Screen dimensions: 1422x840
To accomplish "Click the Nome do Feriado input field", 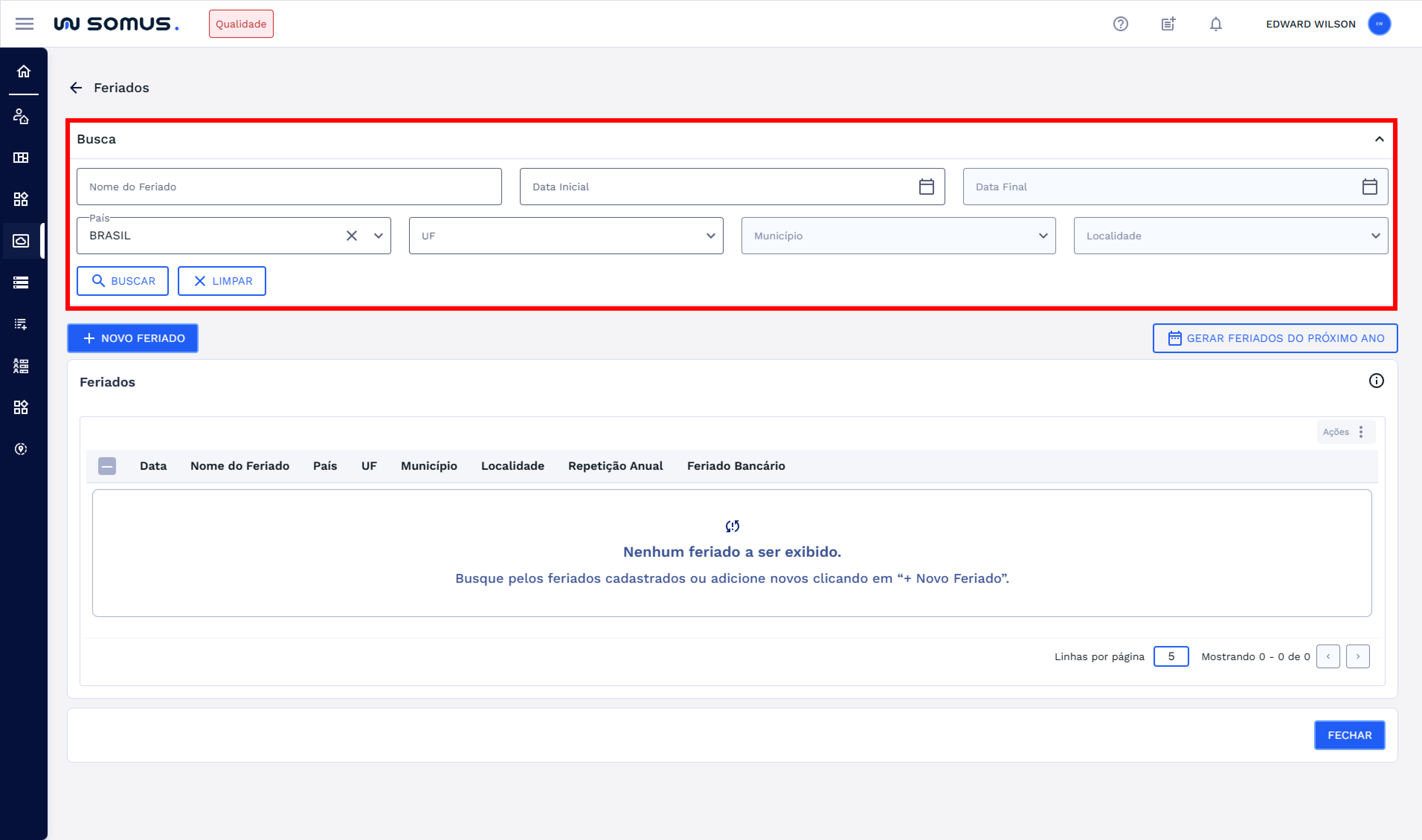I will coord(289,187).
